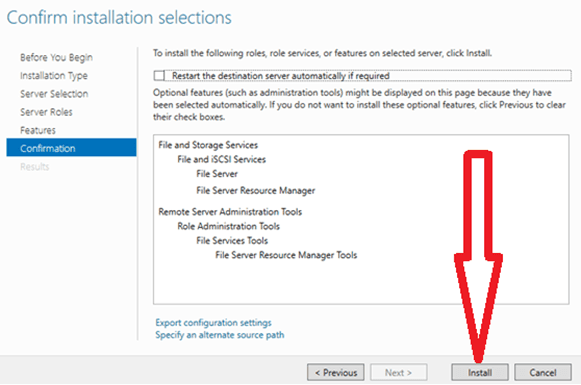
Task: Jump to the Server Roles step
Action: pos(46,112)
